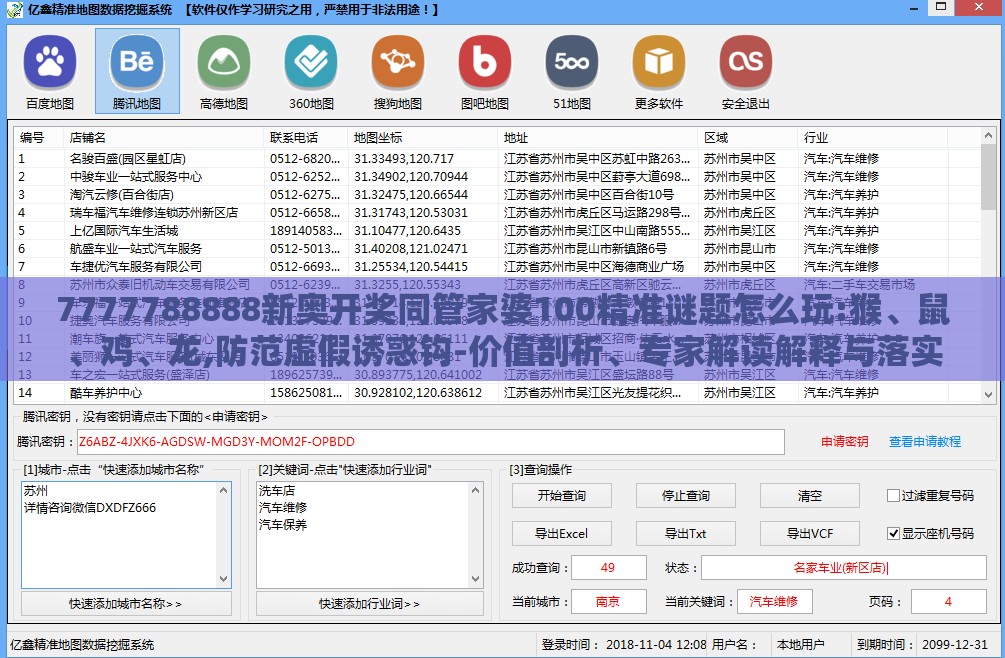Click the app logo in title bar
Viewport: 1005px width, 658px height.
(x=14, y=10)
